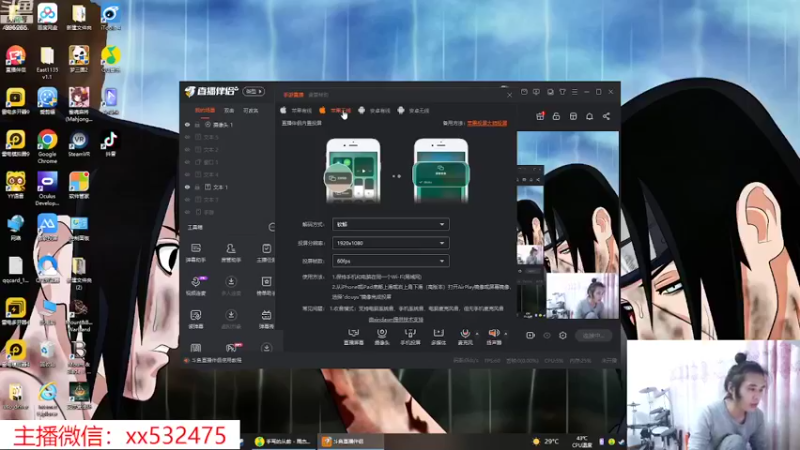Click the share icon in right panel header
Image resolution: width=800 pixels, height=450 pixels.
click(606, 116)
